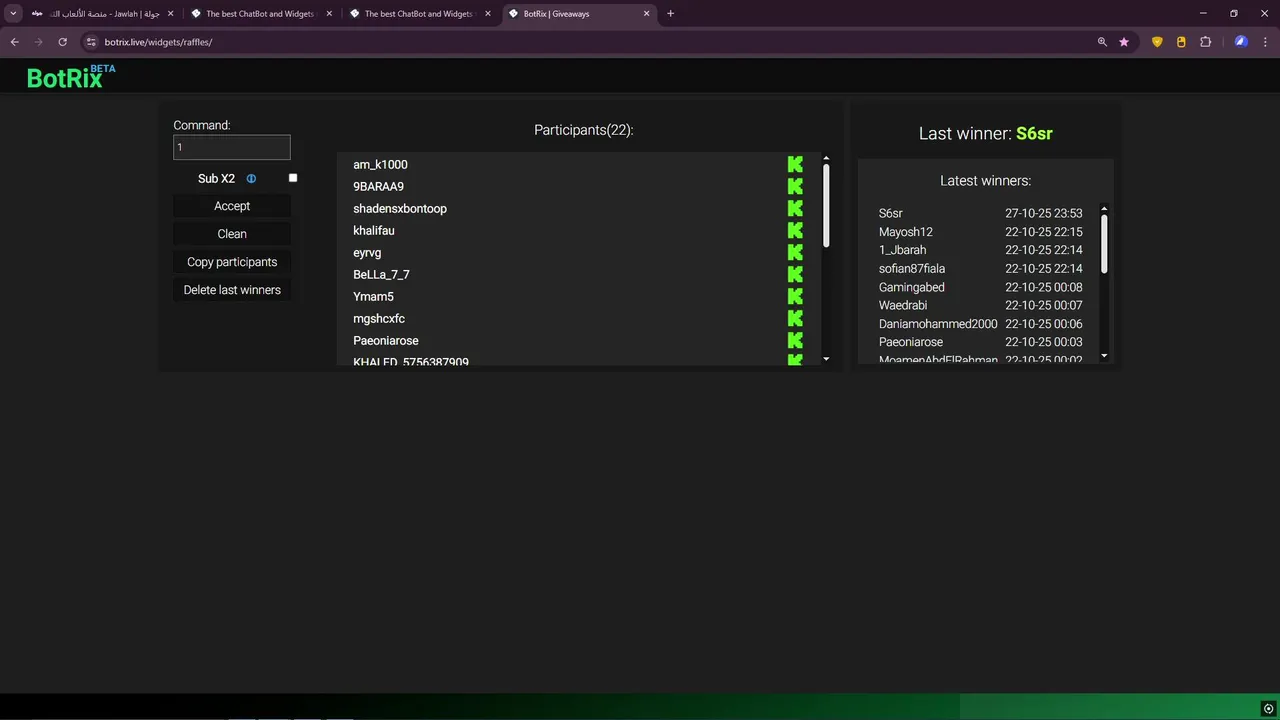This screenshot has height=720, width=1280.
Task: Click the Clean button
Action: pos(232,234)
